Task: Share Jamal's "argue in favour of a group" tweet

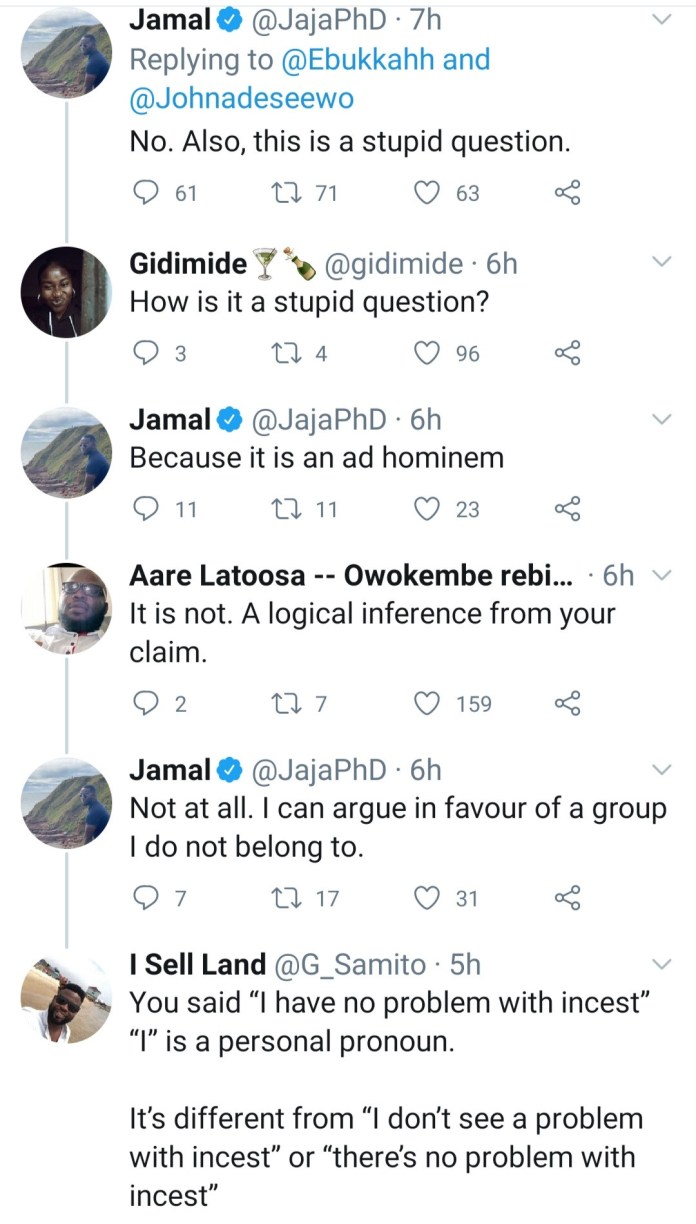Action: click(x=567, y=898)
